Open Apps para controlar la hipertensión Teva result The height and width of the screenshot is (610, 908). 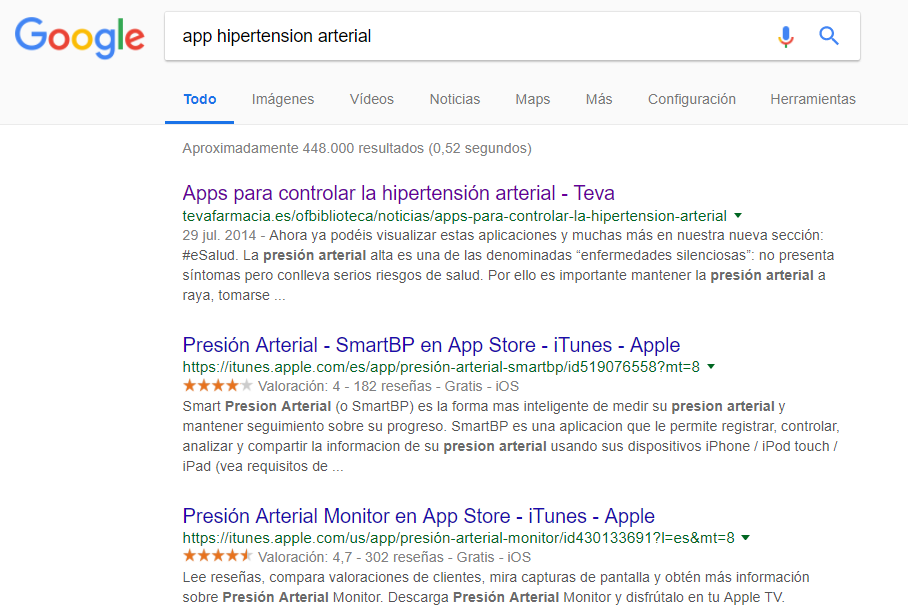(x=398, y=193)
